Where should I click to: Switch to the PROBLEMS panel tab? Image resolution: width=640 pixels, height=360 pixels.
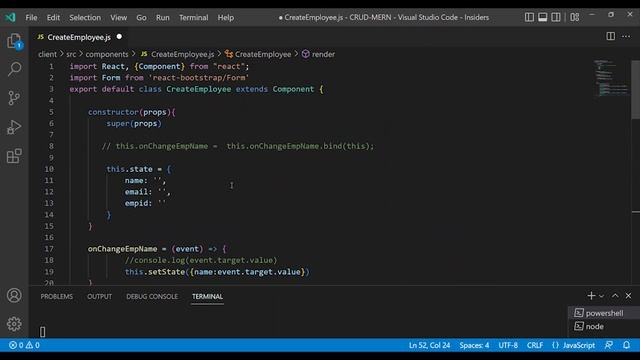click(57, 296)
